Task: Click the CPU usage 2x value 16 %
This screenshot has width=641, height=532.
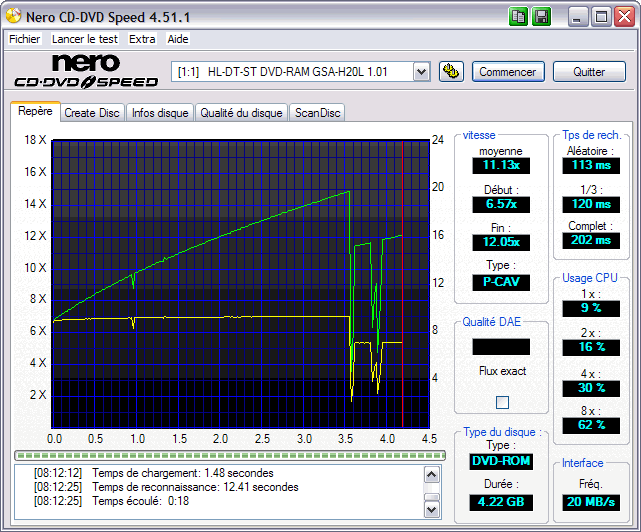Action: pyautogui.click(x=591, y=348)
